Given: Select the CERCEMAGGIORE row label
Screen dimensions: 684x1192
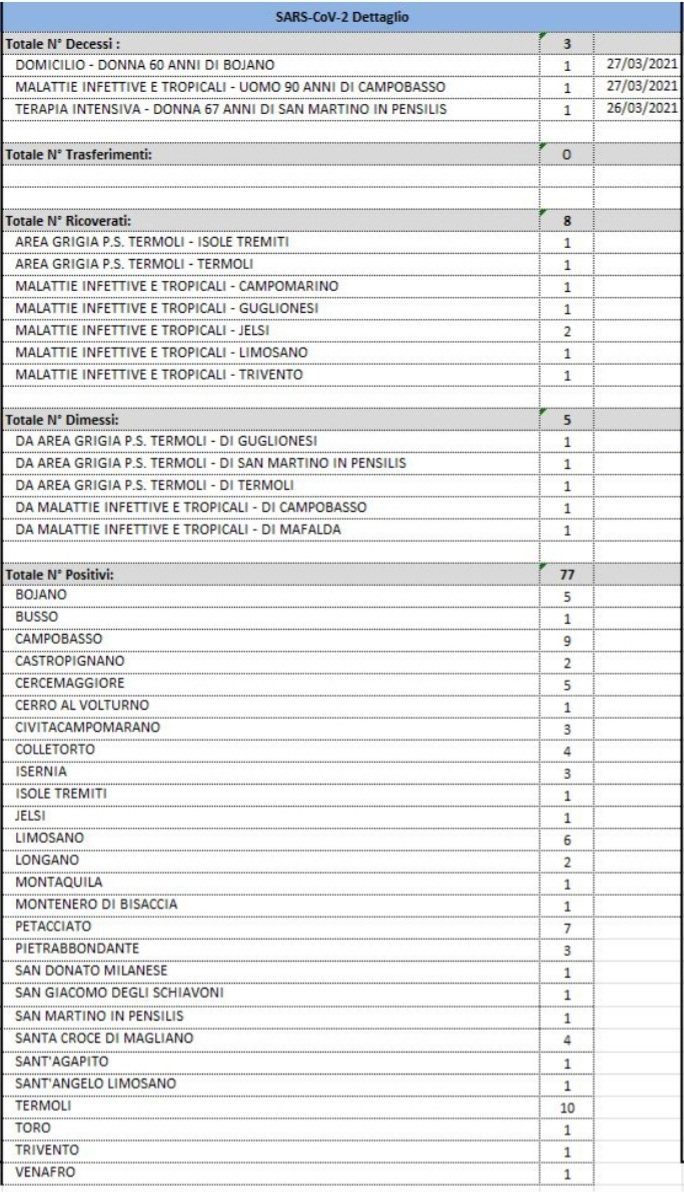Looking at the screenshot, I should click(x=70, y=683).
